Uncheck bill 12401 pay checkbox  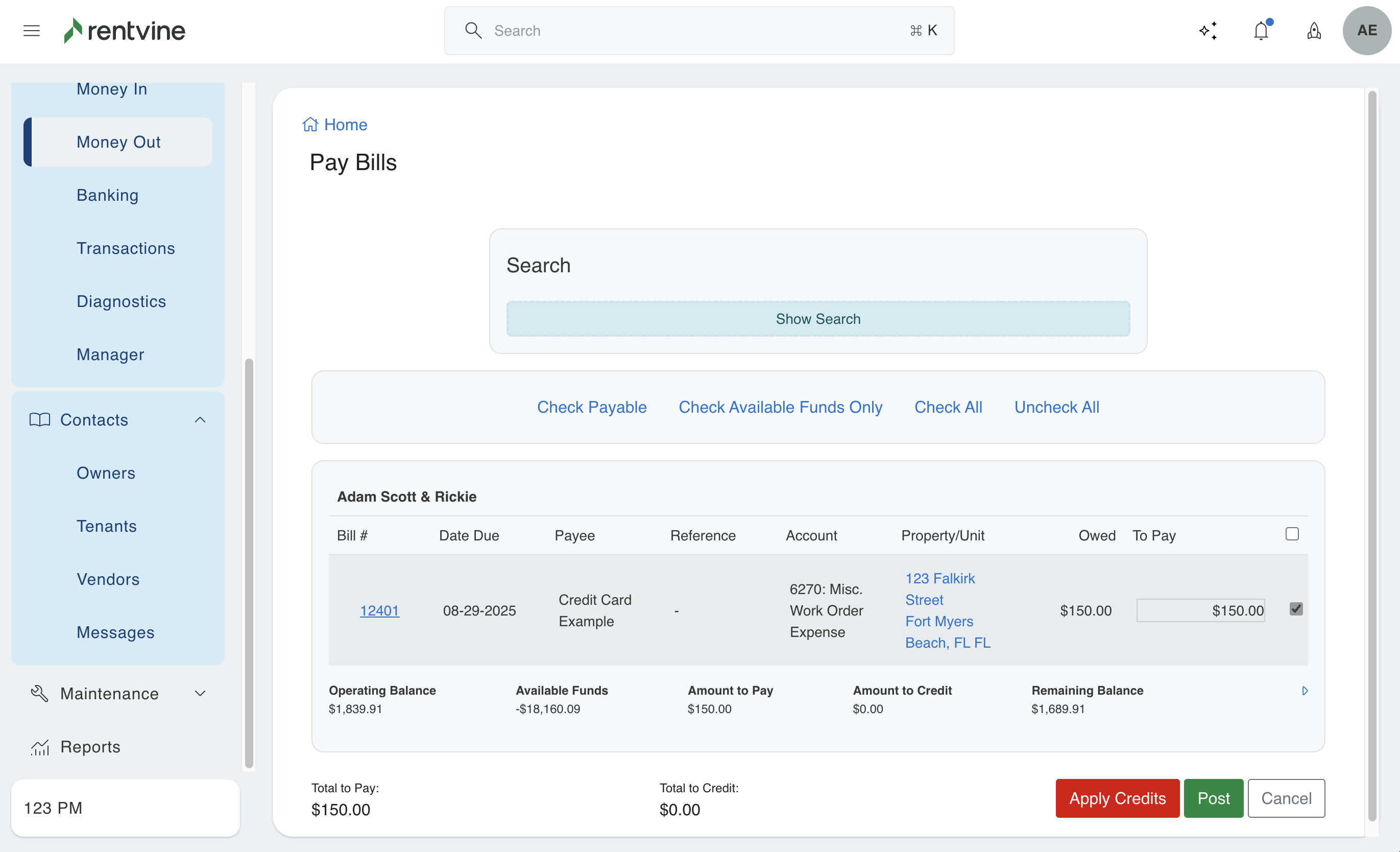point(1296,609)
